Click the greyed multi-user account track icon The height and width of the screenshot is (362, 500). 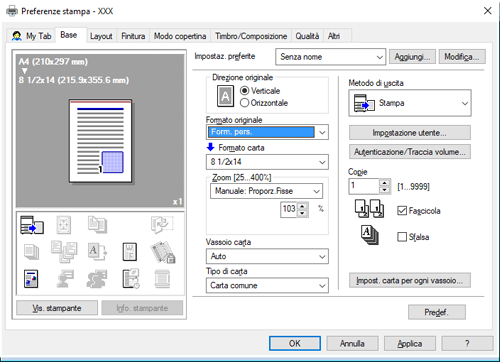[97, 279]
